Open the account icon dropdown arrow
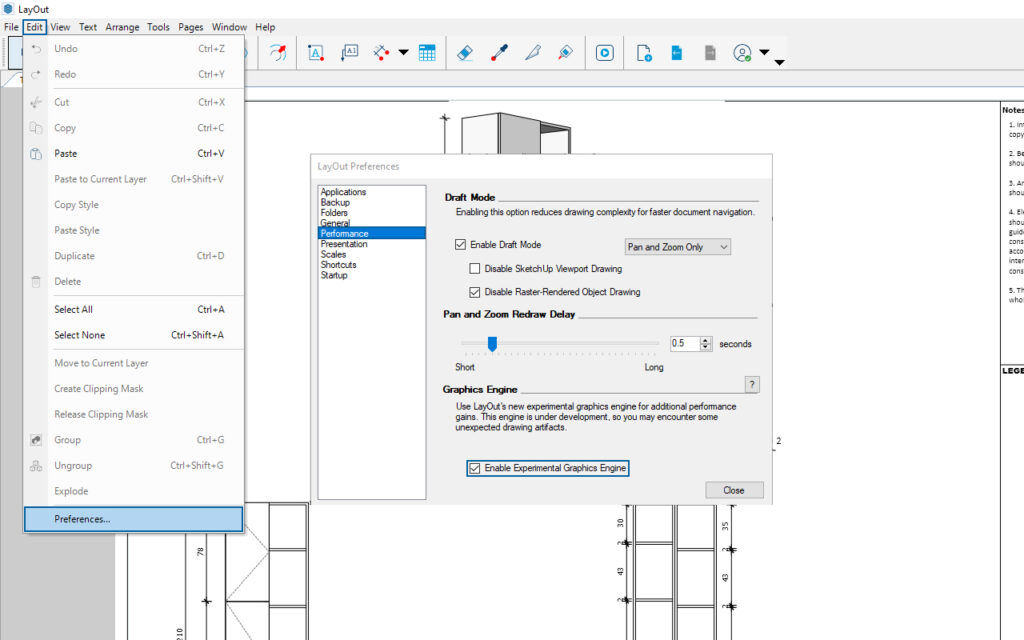This screenshot has width=1024, height=640. pyautogui.click(x=764, y=53)
